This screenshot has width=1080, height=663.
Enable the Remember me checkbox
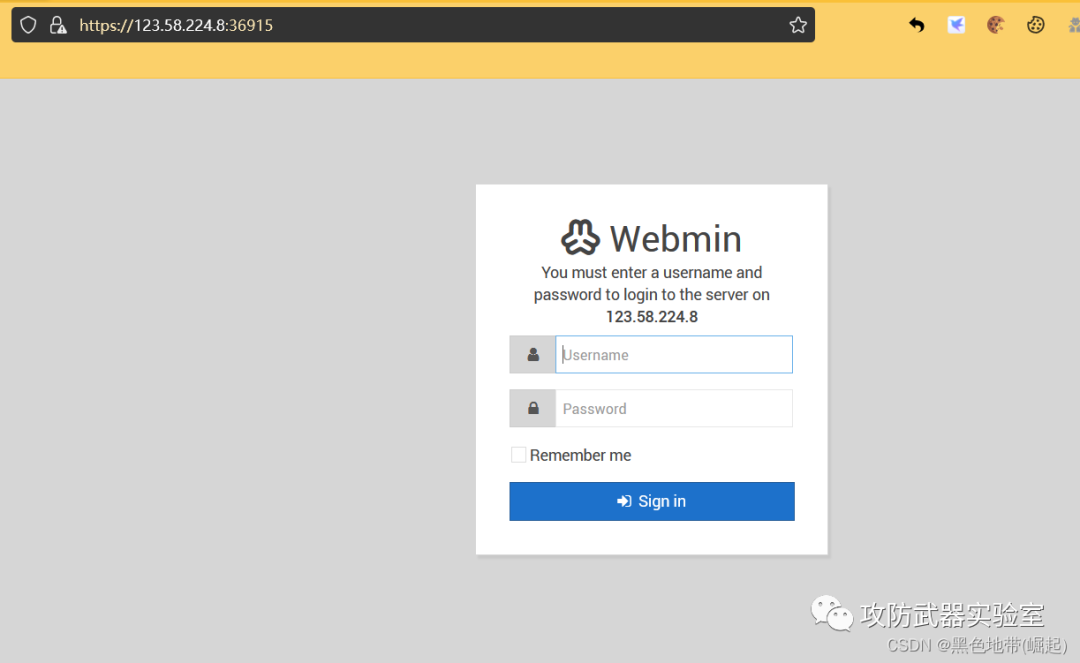519,455
